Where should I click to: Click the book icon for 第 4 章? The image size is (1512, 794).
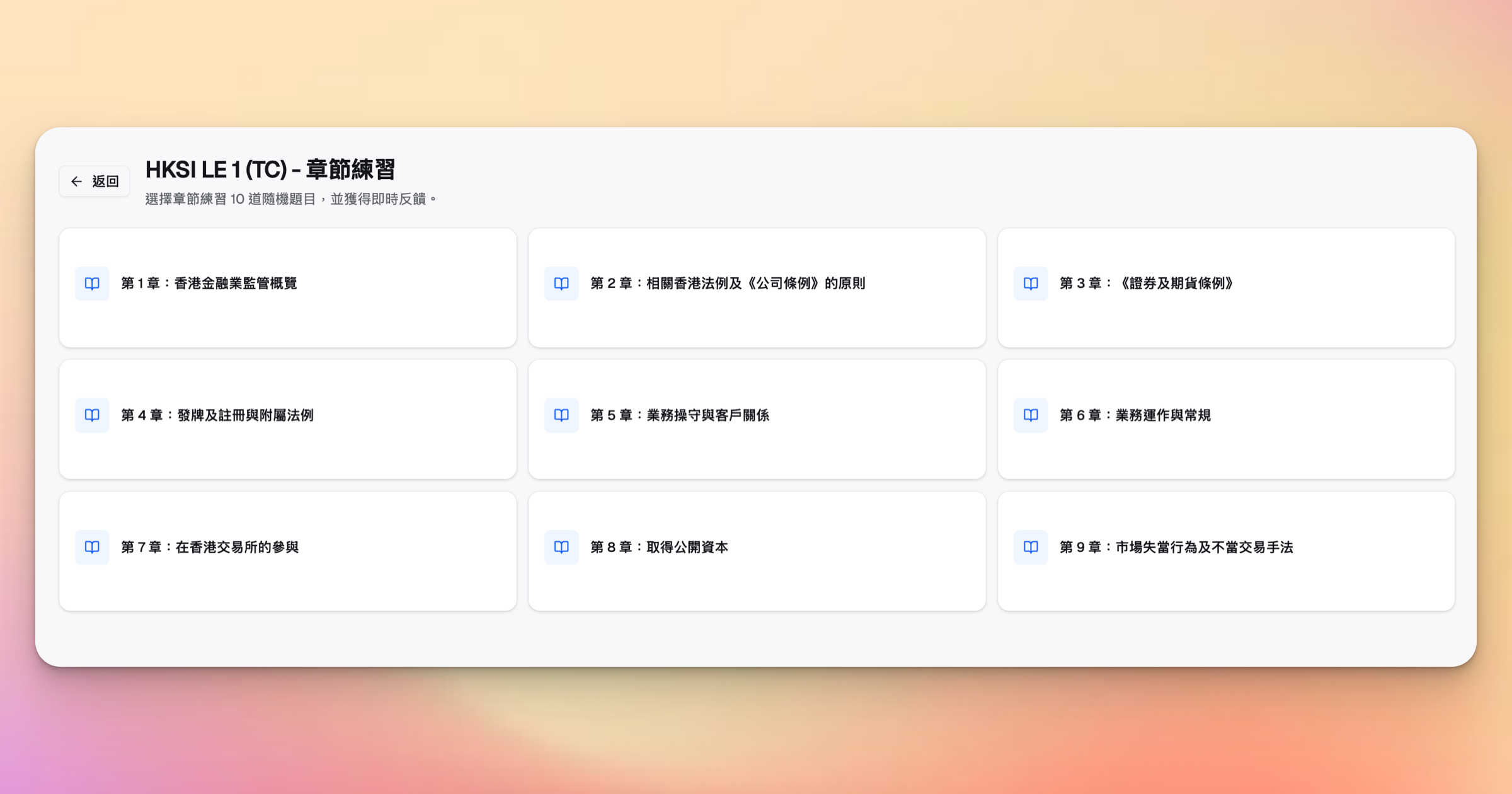click(92, 415)
